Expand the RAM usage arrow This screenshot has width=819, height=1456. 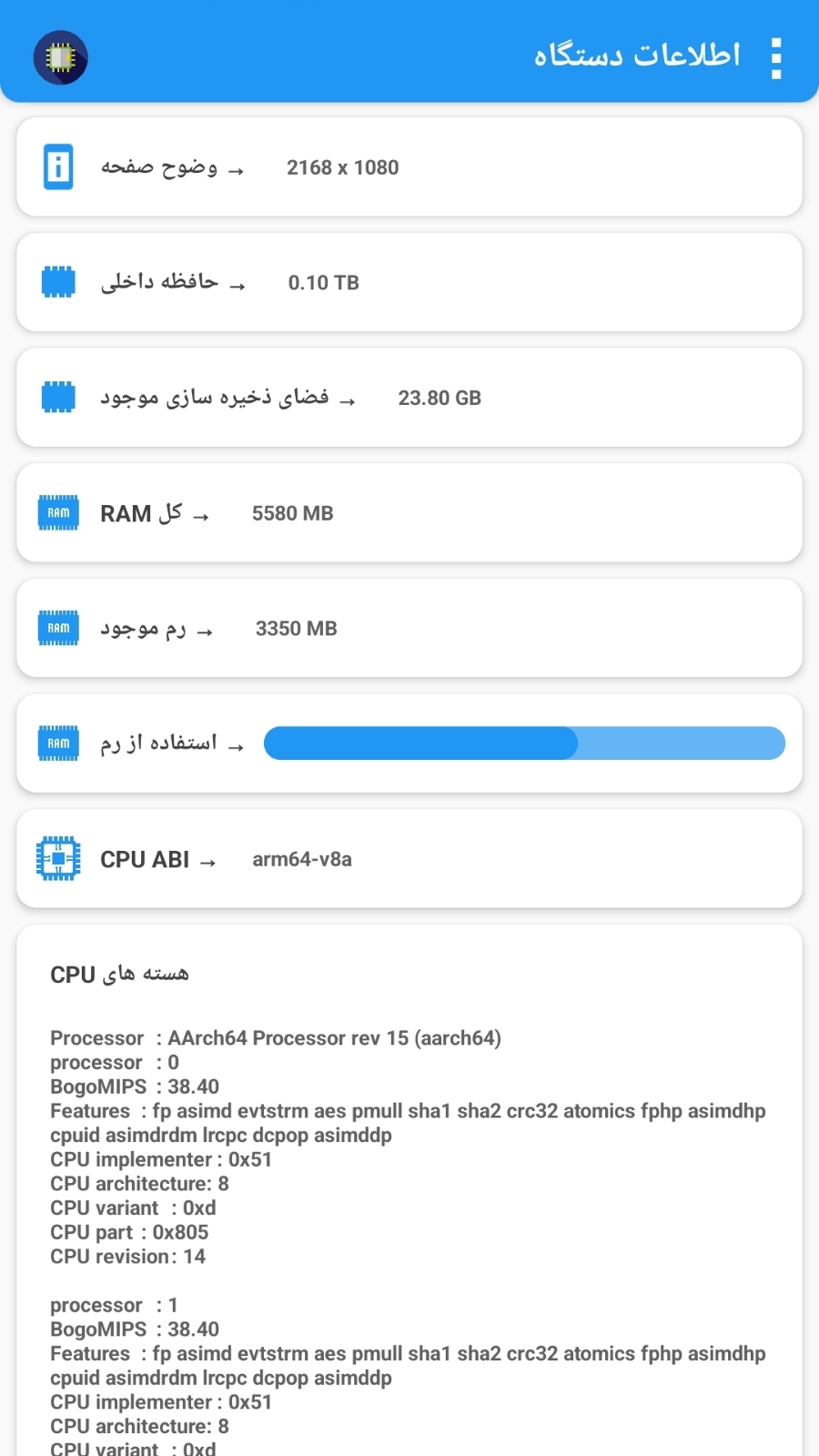[x=237, y=744]
